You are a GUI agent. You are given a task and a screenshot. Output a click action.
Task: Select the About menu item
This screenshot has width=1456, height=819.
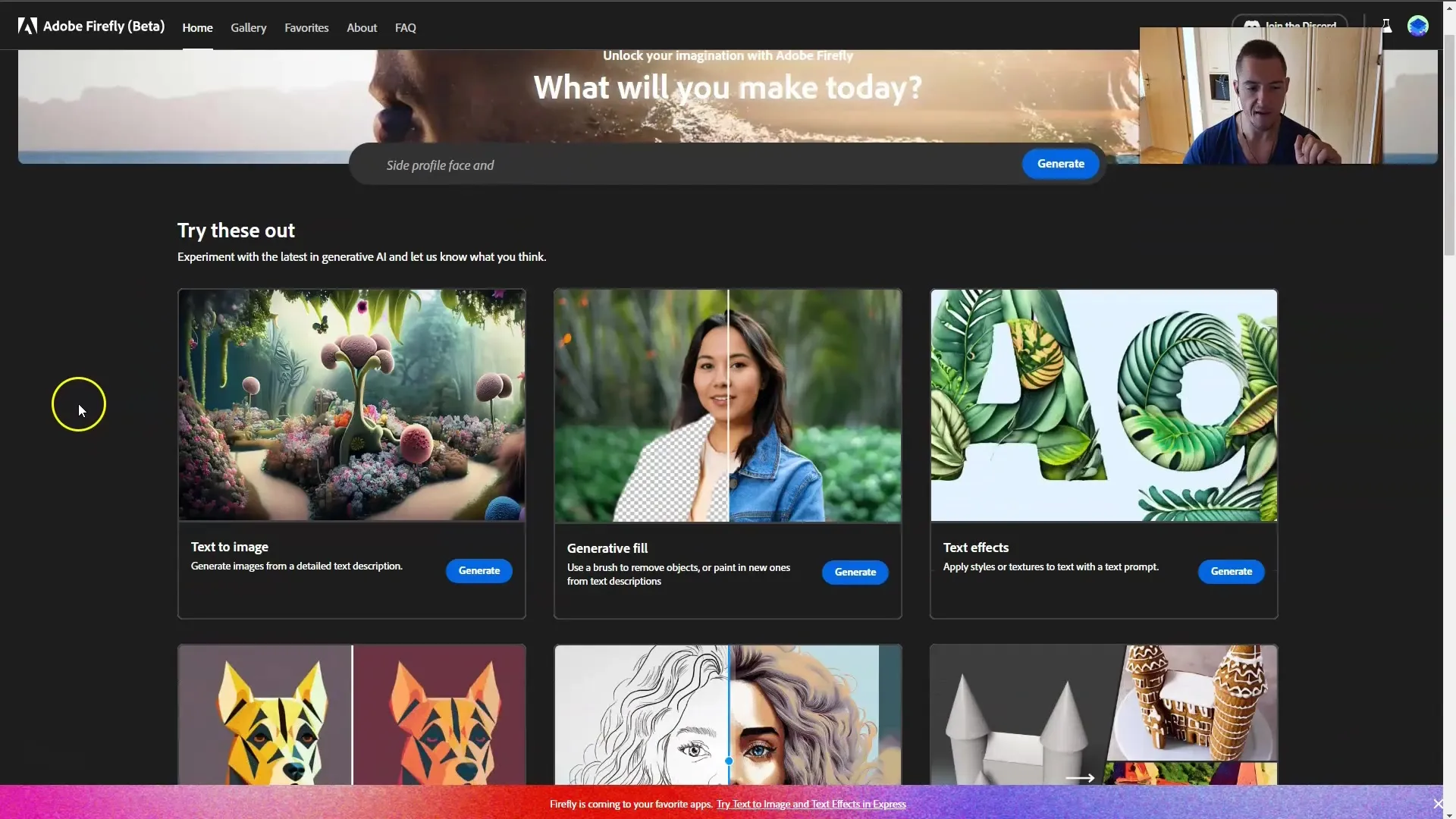361,27
